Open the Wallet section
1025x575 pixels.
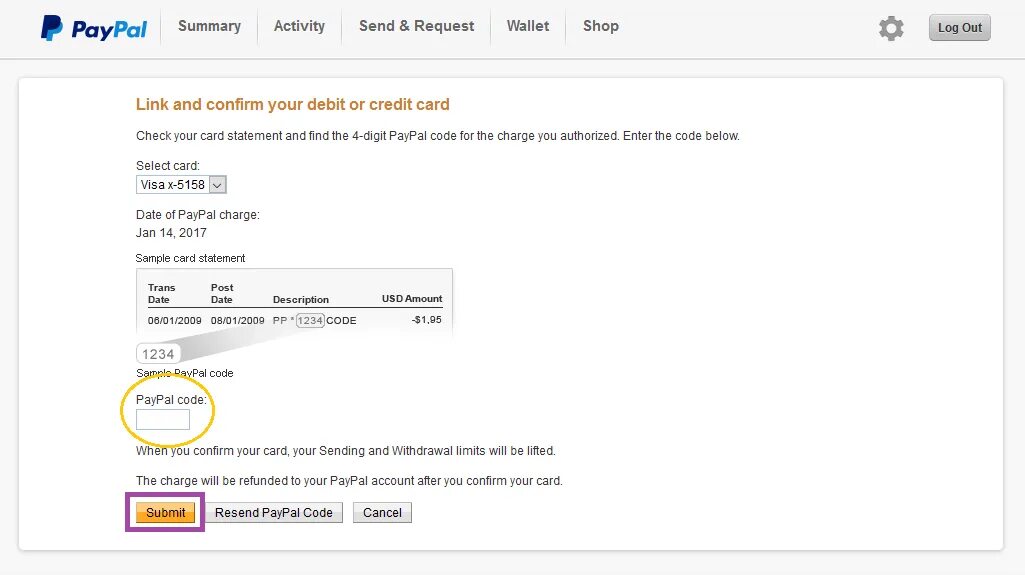tap(528, 26)
